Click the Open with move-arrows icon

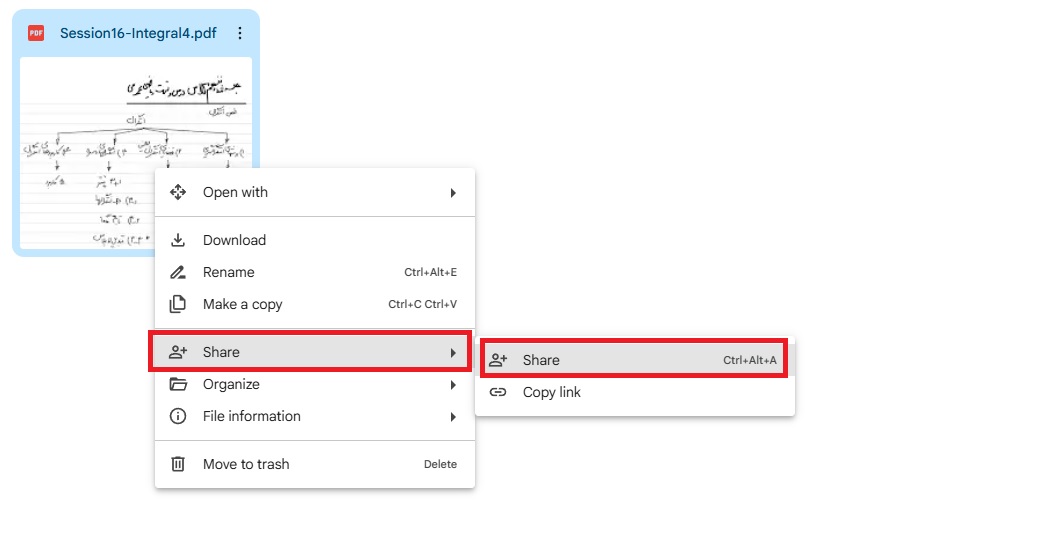coord(178,192)
